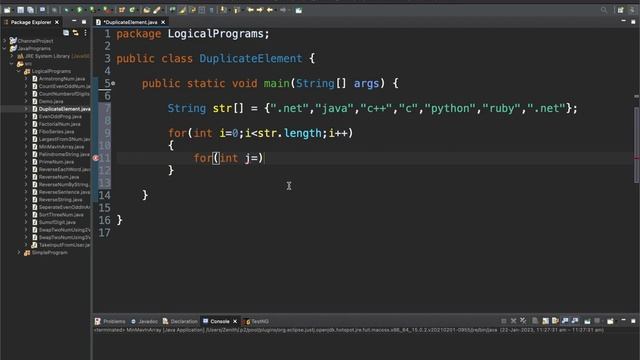Click the Run (green play) toolbar icon
640x360 pixels.
pyautogui.click(x=80, y=10)
